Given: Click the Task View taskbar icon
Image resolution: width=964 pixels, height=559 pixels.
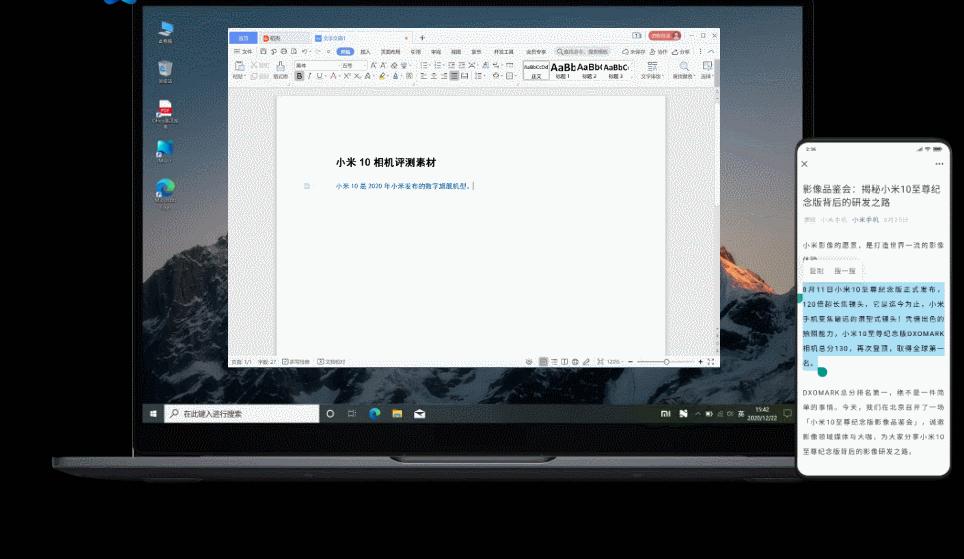Looking at the screenshot, I should (x=352, y=414).
